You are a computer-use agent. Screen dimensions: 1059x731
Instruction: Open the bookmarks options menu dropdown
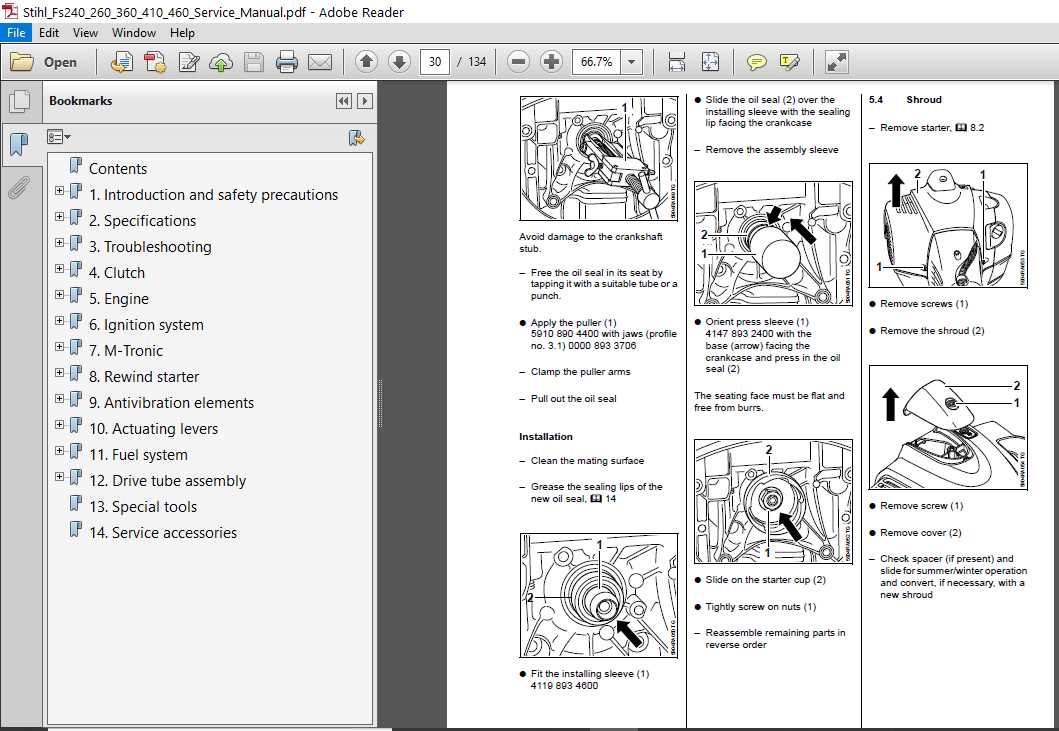pyautogui.click(x=59, y=137)
